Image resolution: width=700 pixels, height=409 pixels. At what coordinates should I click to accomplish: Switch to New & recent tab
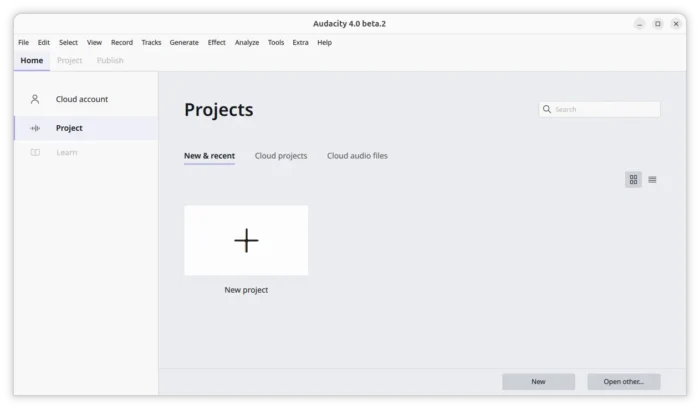click(209, 156)
